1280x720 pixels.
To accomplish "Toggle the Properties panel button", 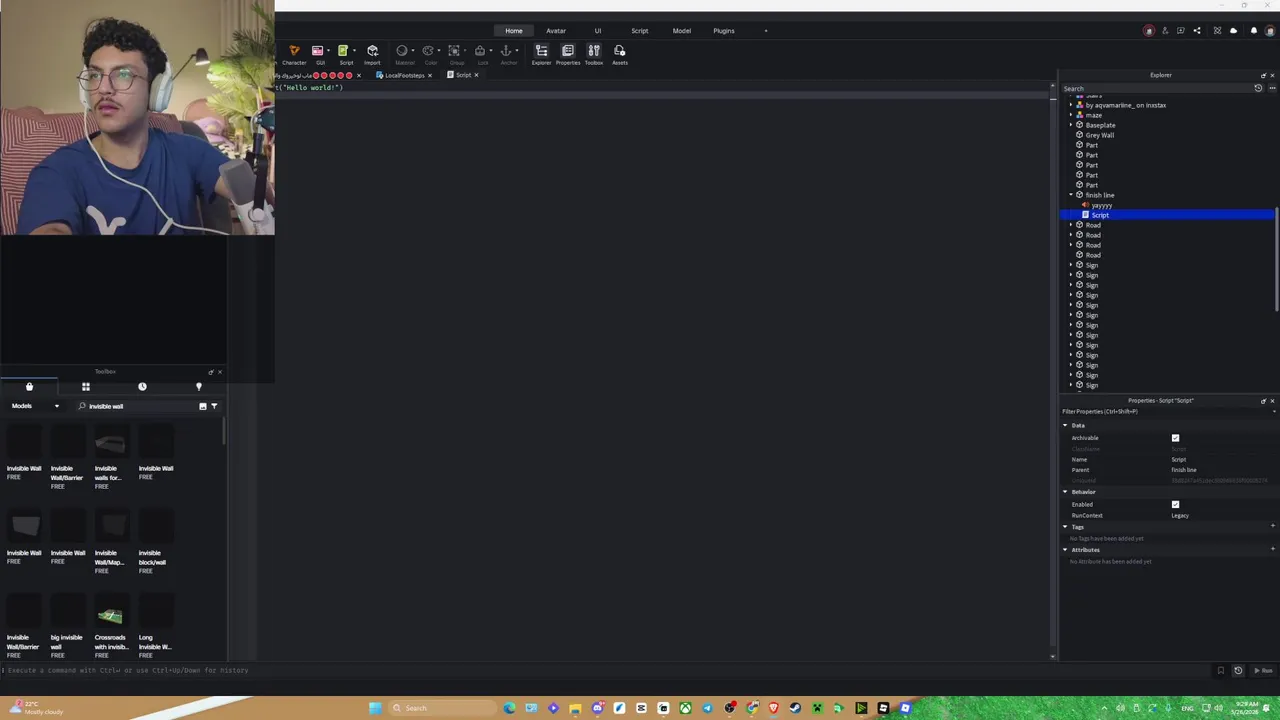I will [568, 54].
